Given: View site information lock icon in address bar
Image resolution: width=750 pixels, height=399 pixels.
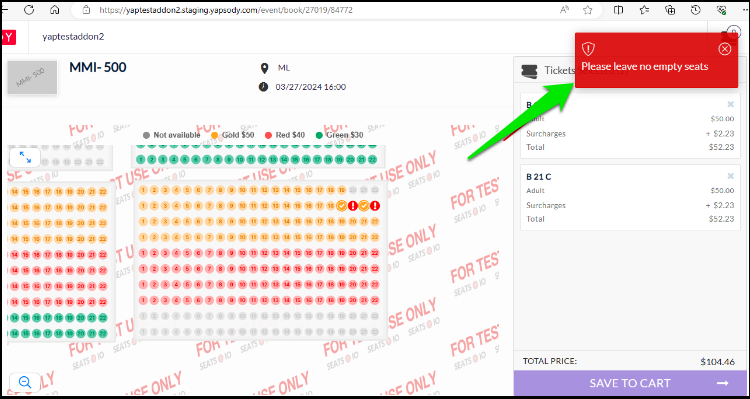Looking at the screenshot, I should coord(86,10).
